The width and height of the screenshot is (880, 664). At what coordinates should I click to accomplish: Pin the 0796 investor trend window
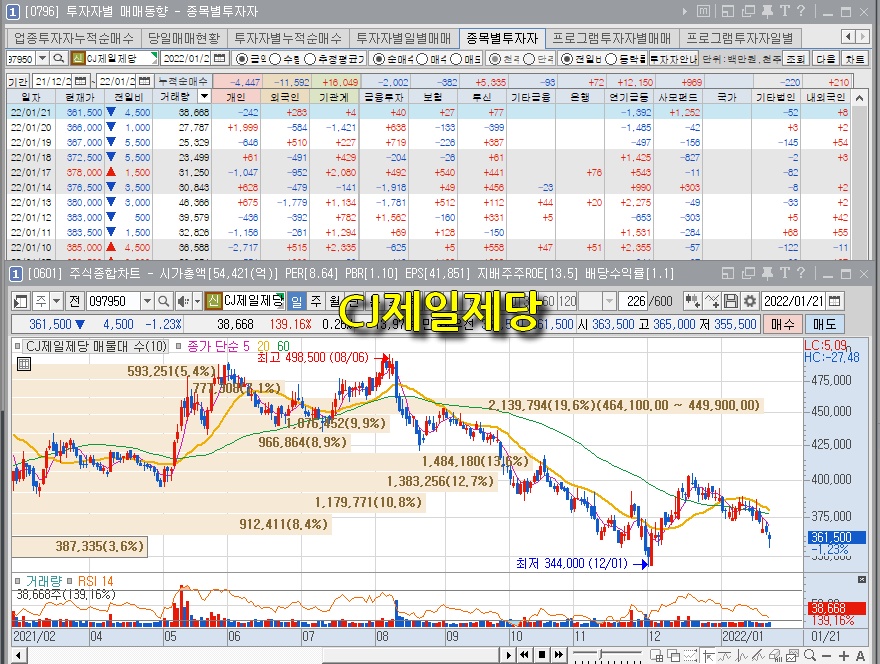[x=767, y=11]
